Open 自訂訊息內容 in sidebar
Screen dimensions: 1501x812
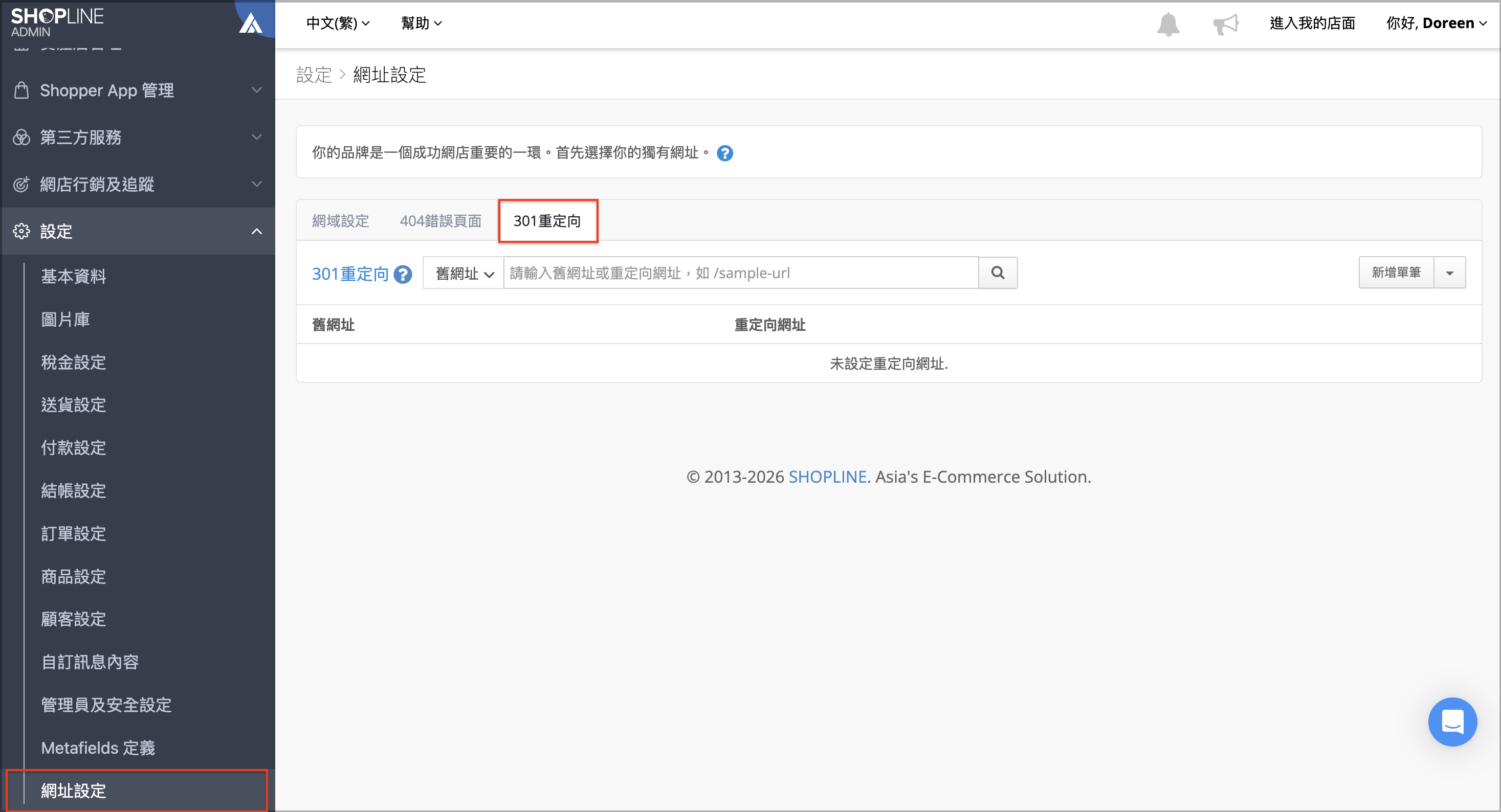click(x=90, y=662)
